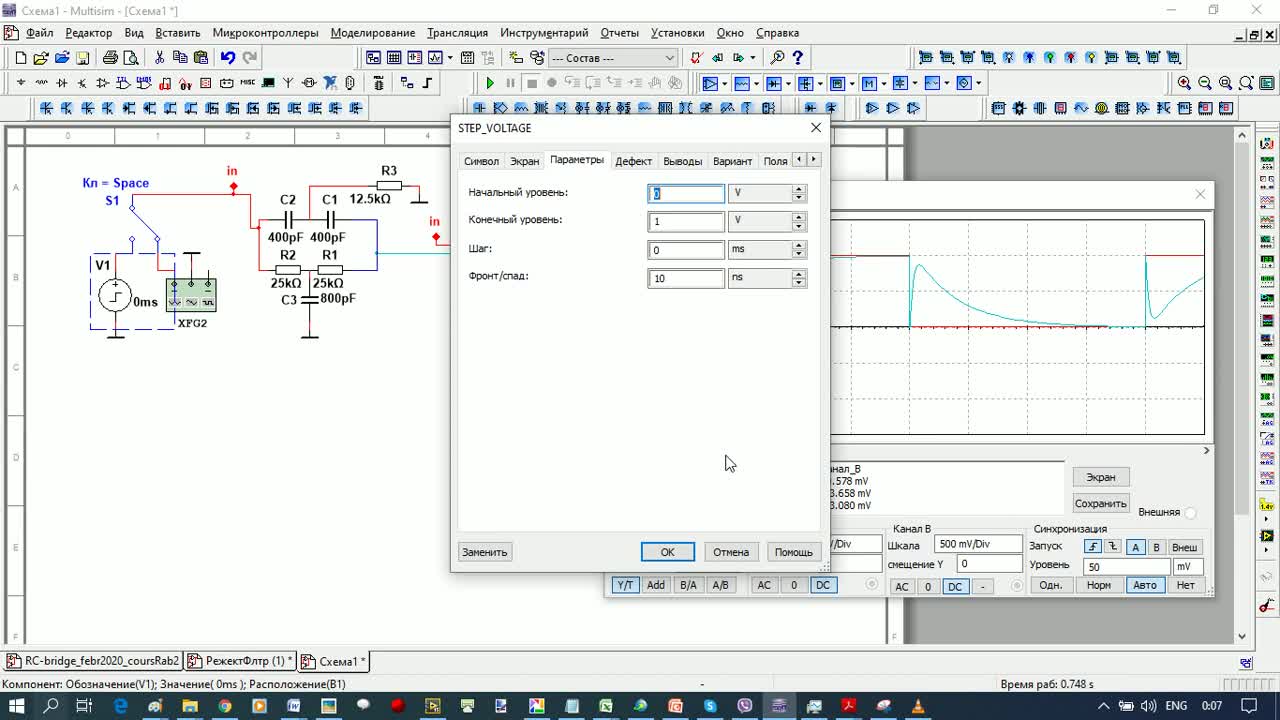Viewport: 1280px width, 720px height.
Task: Click the Windows Start button
Action: tap(17, 706)
